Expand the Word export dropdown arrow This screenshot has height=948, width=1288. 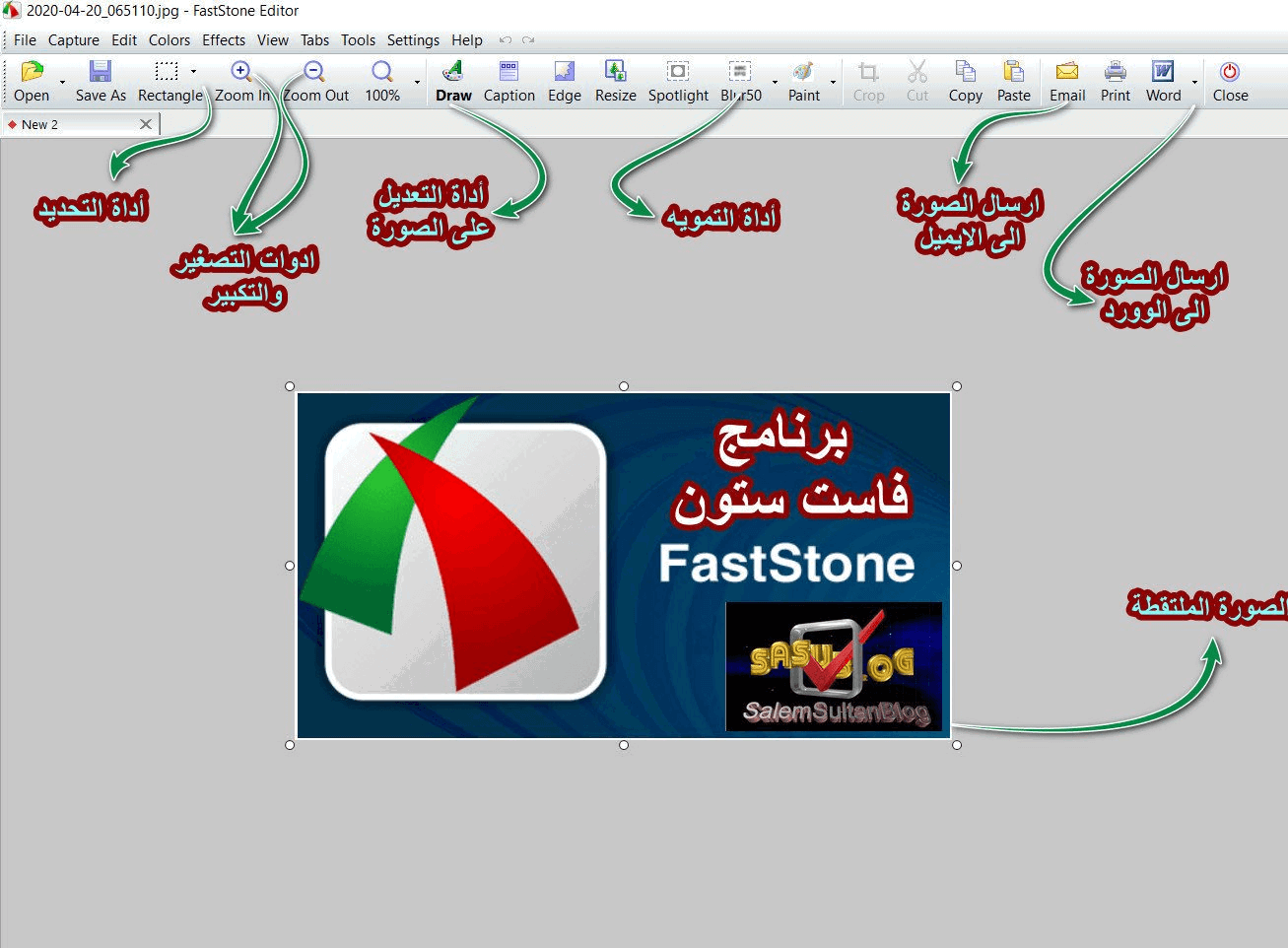[x=1194, y=83]
